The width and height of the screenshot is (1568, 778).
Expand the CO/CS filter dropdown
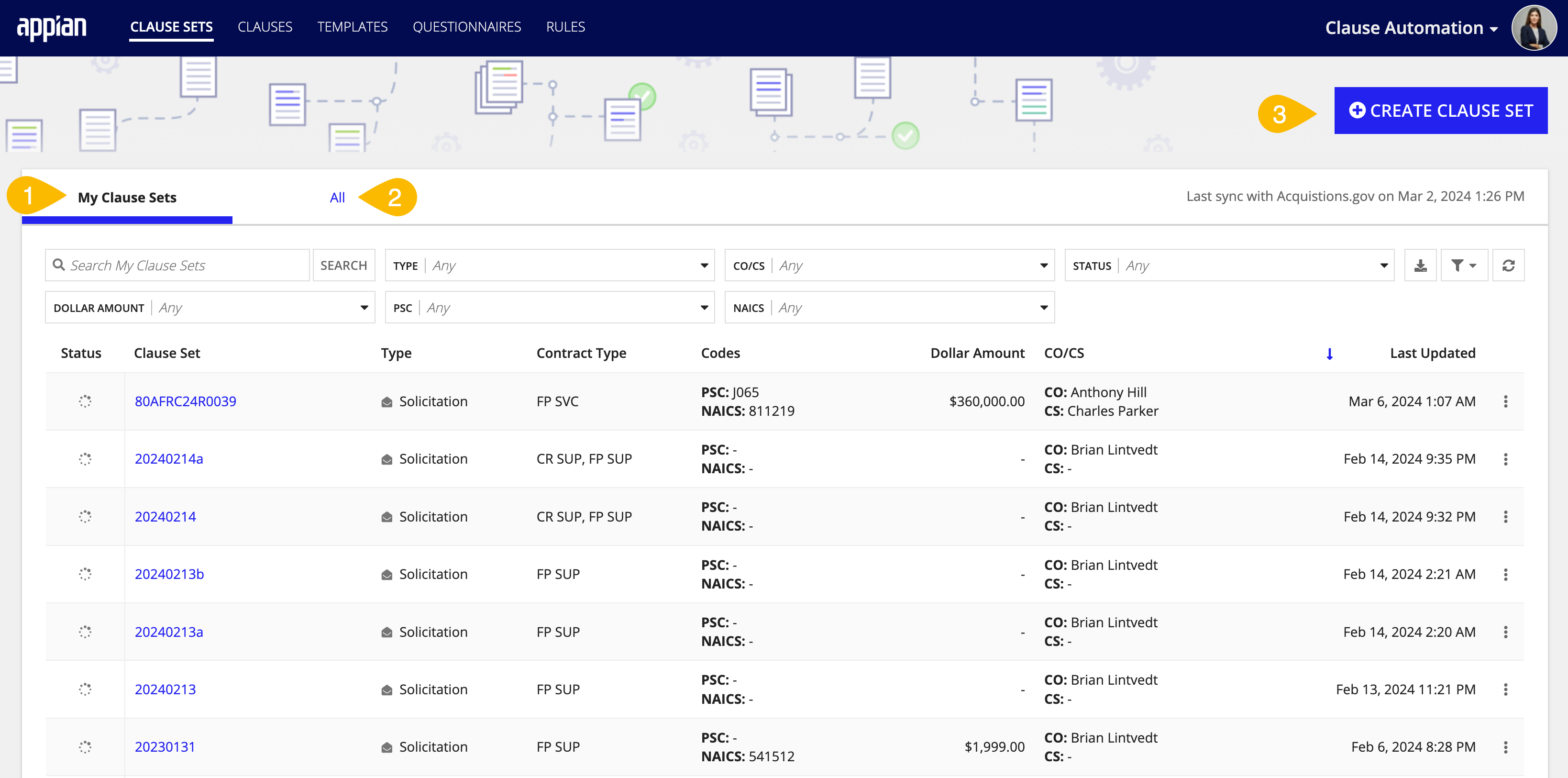[889, 266]
